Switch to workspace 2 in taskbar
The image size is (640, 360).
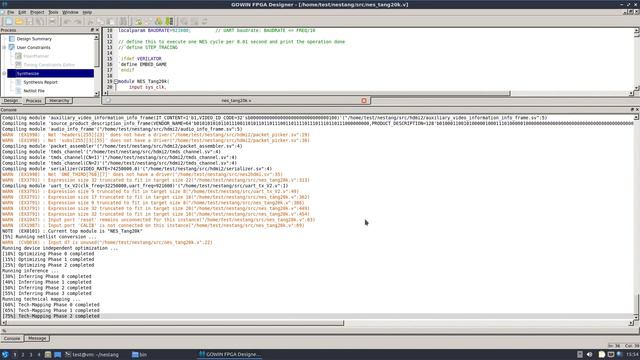pos(23,355)
